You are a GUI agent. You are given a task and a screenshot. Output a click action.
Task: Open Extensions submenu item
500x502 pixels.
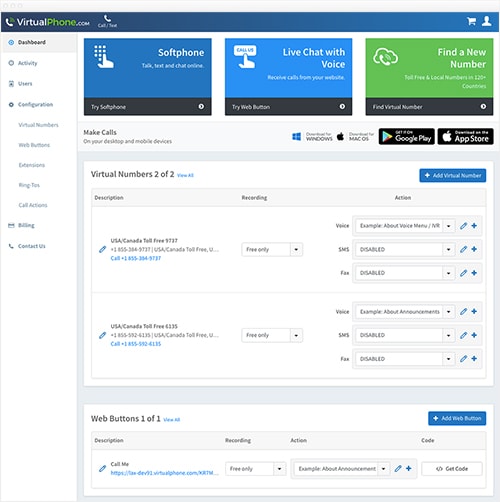point(32,165)
